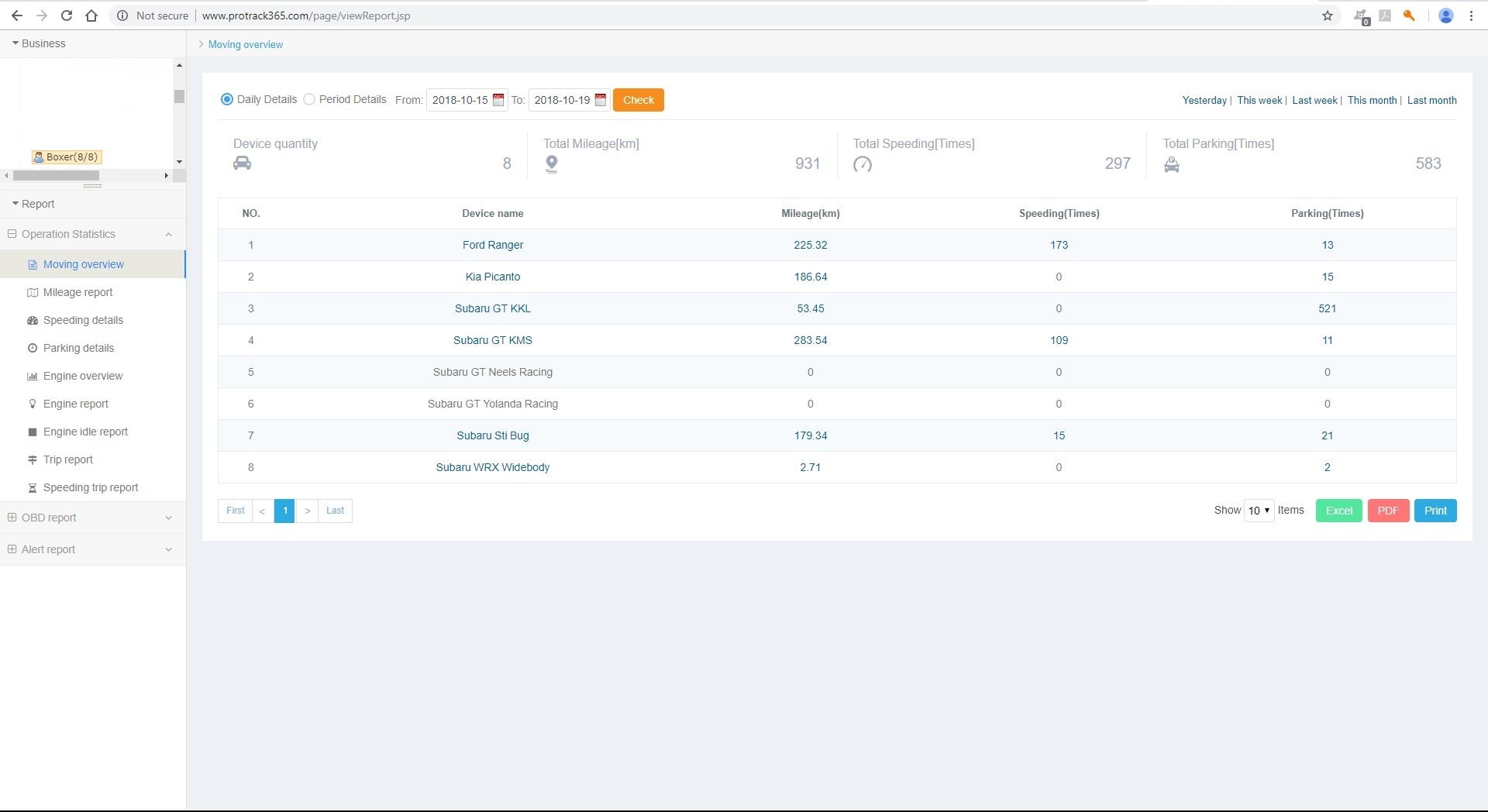Screen dimensions: 1488x812
Task: Expand the Alert report section
Action: 168,549
